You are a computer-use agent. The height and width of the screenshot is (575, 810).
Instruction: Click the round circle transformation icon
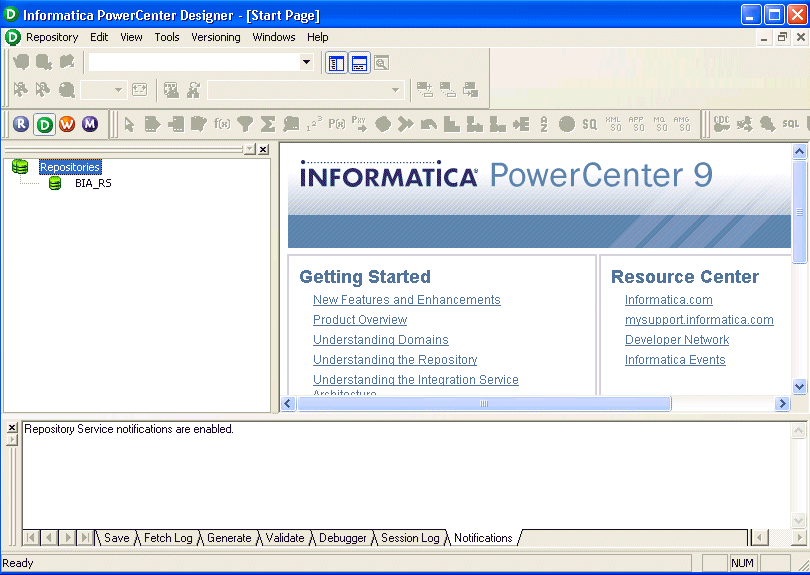(566, 124)
